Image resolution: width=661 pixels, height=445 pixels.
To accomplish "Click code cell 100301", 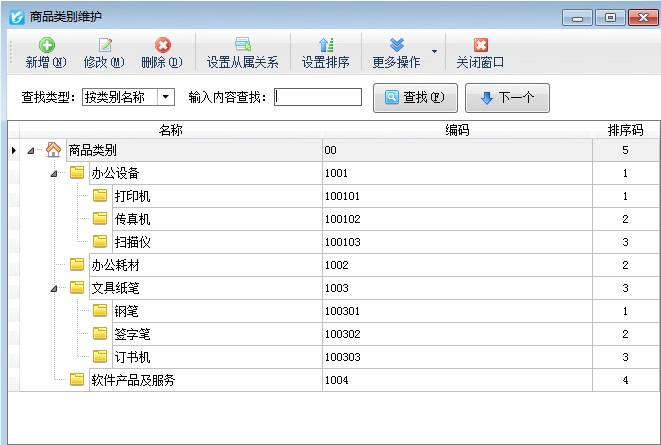I will click(457, 311).
